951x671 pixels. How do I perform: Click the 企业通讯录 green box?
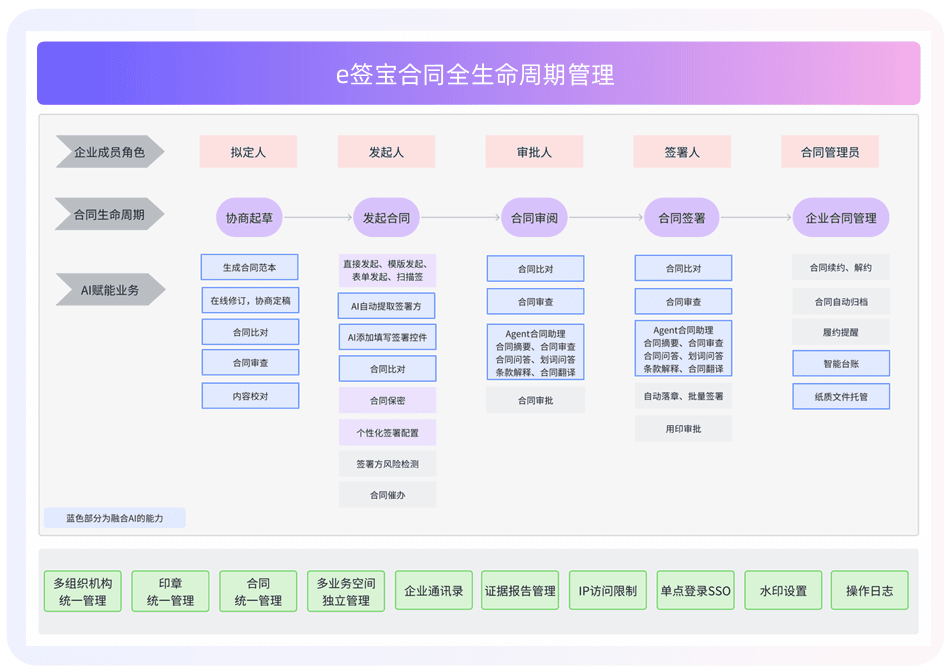click(434, 590)
